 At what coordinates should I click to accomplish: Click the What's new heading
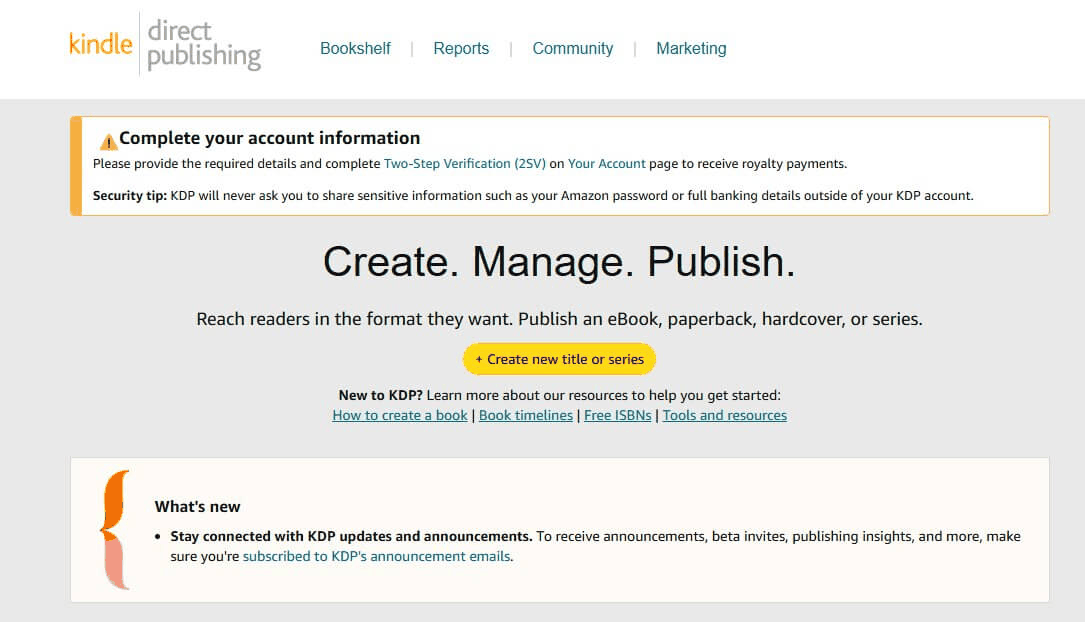point(197,506)
